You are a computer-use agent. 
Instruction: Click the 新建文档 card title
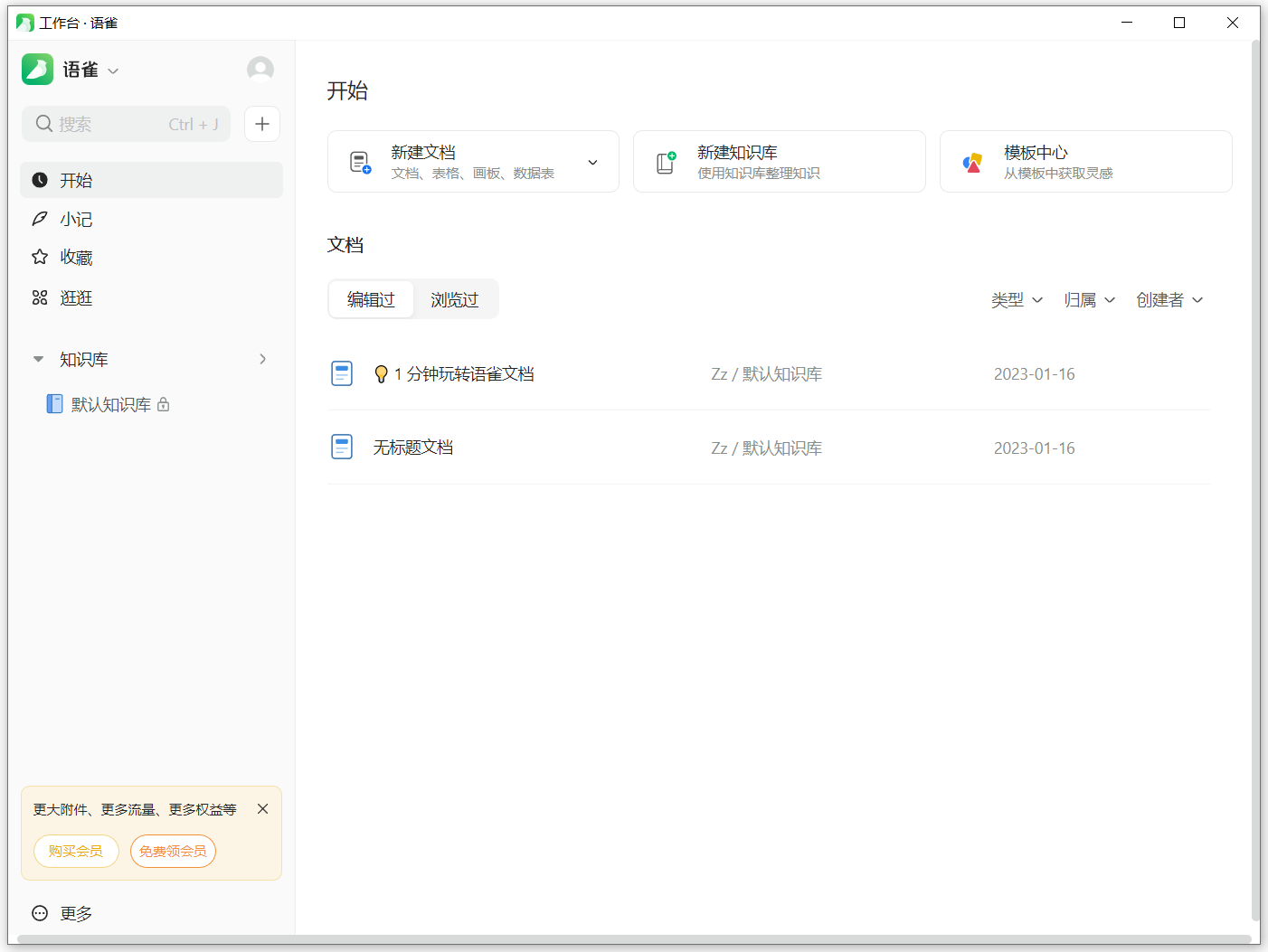pyautogui.click(x=423, y=153)
